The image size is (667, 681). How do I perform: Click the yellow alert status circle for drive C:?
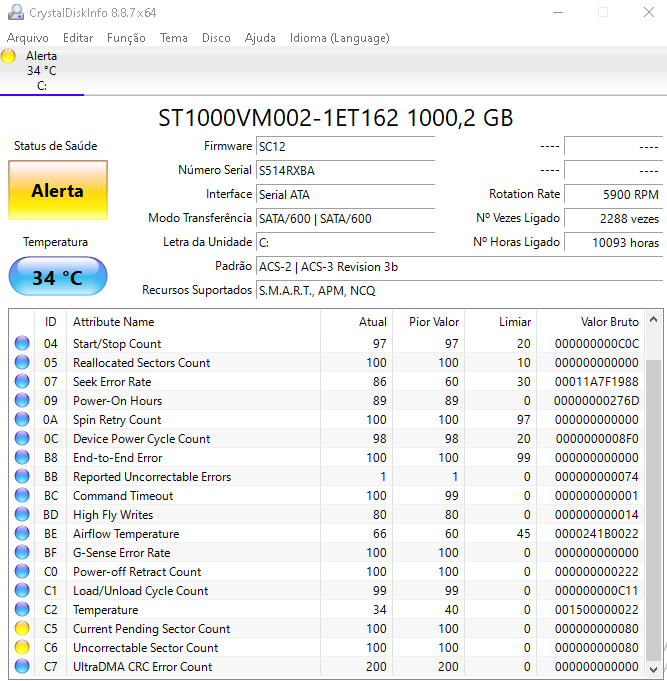click(x=8, y=56)
